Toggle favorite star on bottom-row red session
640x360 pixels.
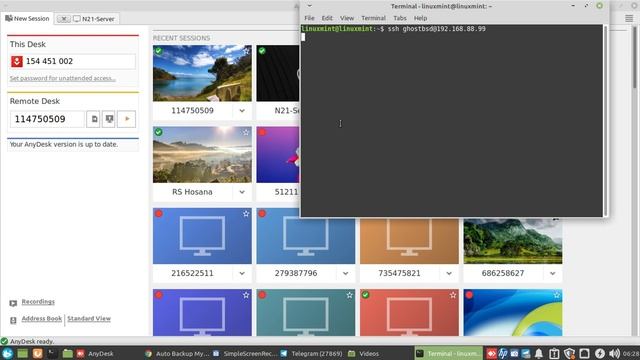[x=453, y=295]
